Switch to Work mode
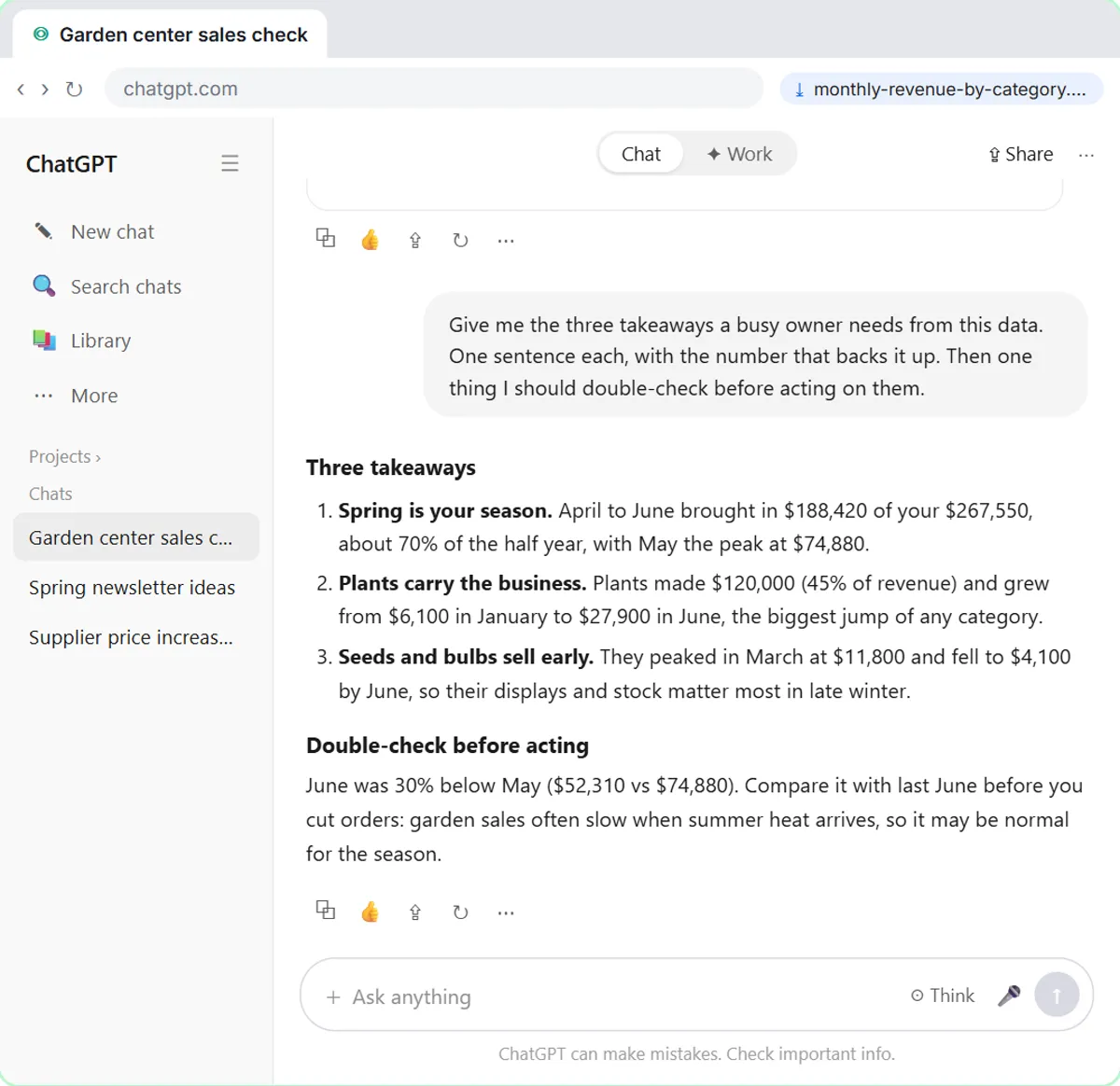This screenshot has width=1120, height=1086. (739, 154)
